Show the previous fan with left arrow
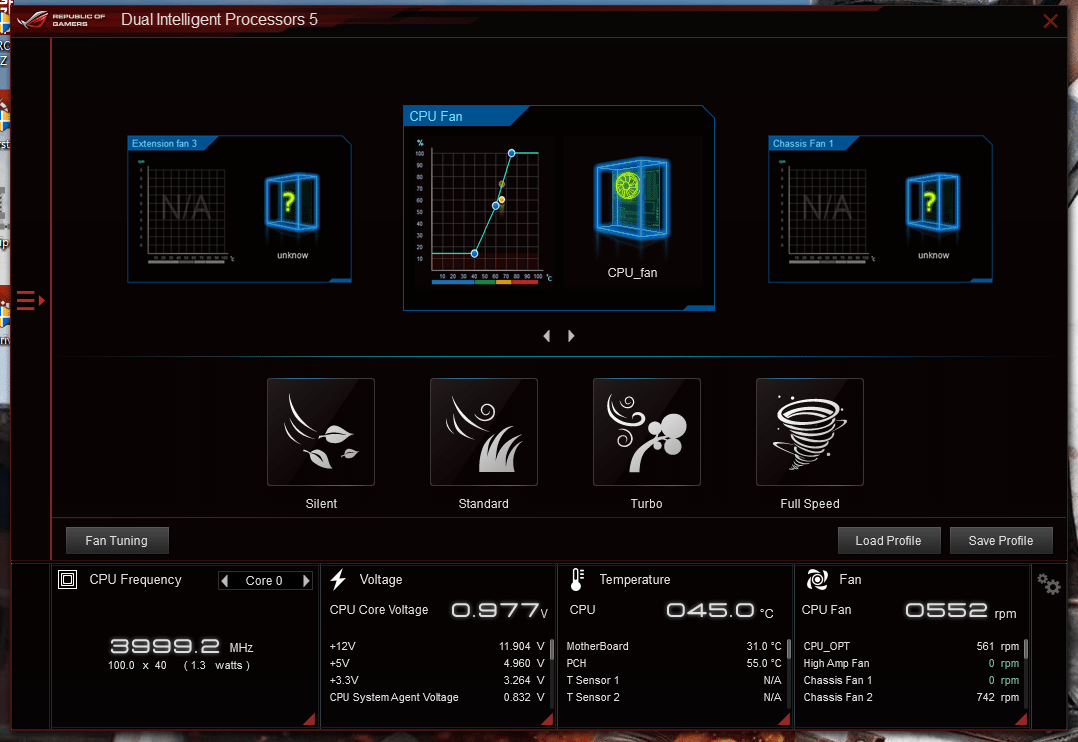The height and width of the screenshot is (742, 1078). [x=547, y=336]
